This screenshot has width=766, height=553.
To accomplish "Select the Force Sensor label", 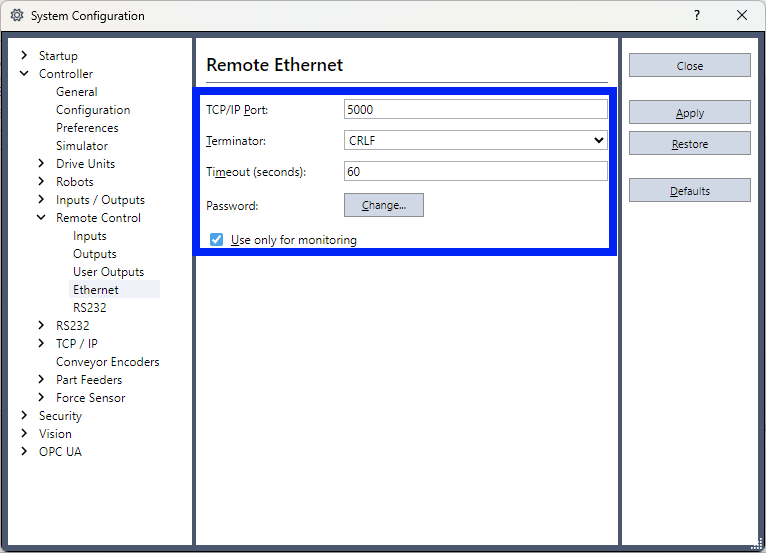I will 90,398.
